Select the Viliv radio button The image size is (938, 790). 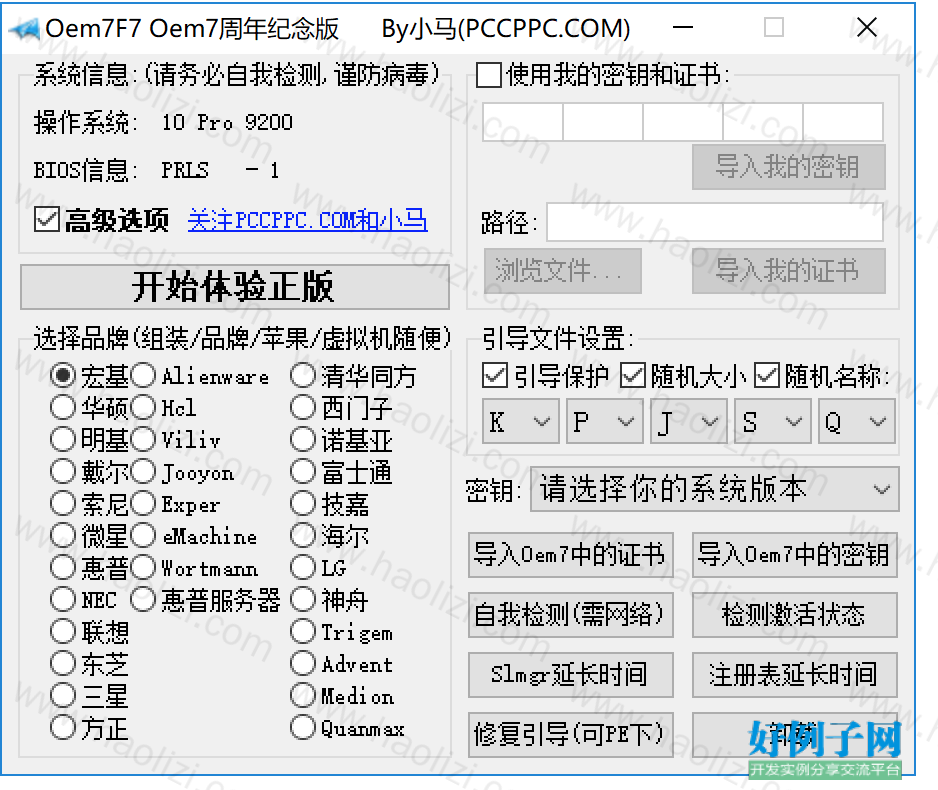tap(144, 440)
